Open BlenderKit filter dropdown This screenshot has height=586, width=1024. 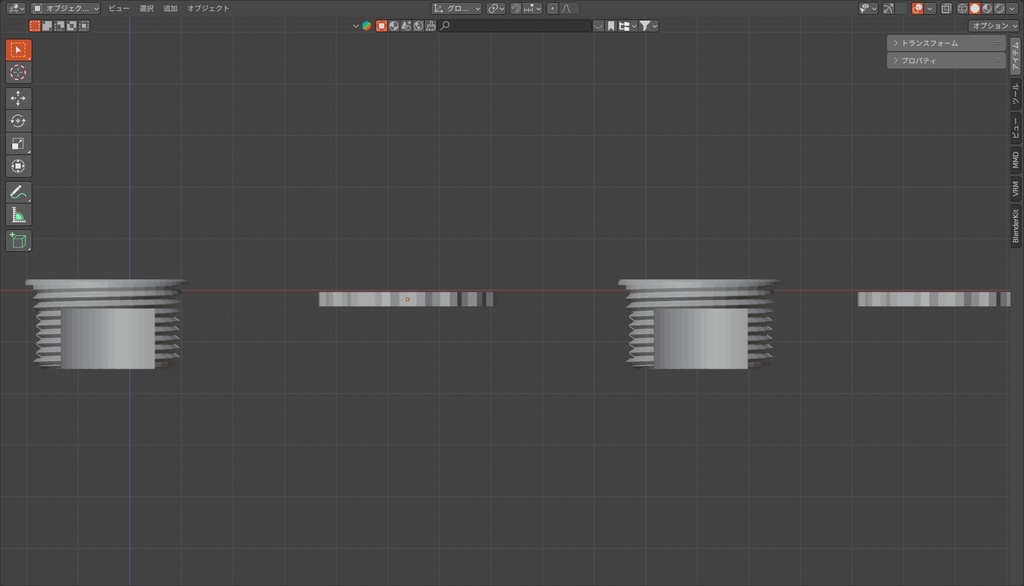(648, 25)
